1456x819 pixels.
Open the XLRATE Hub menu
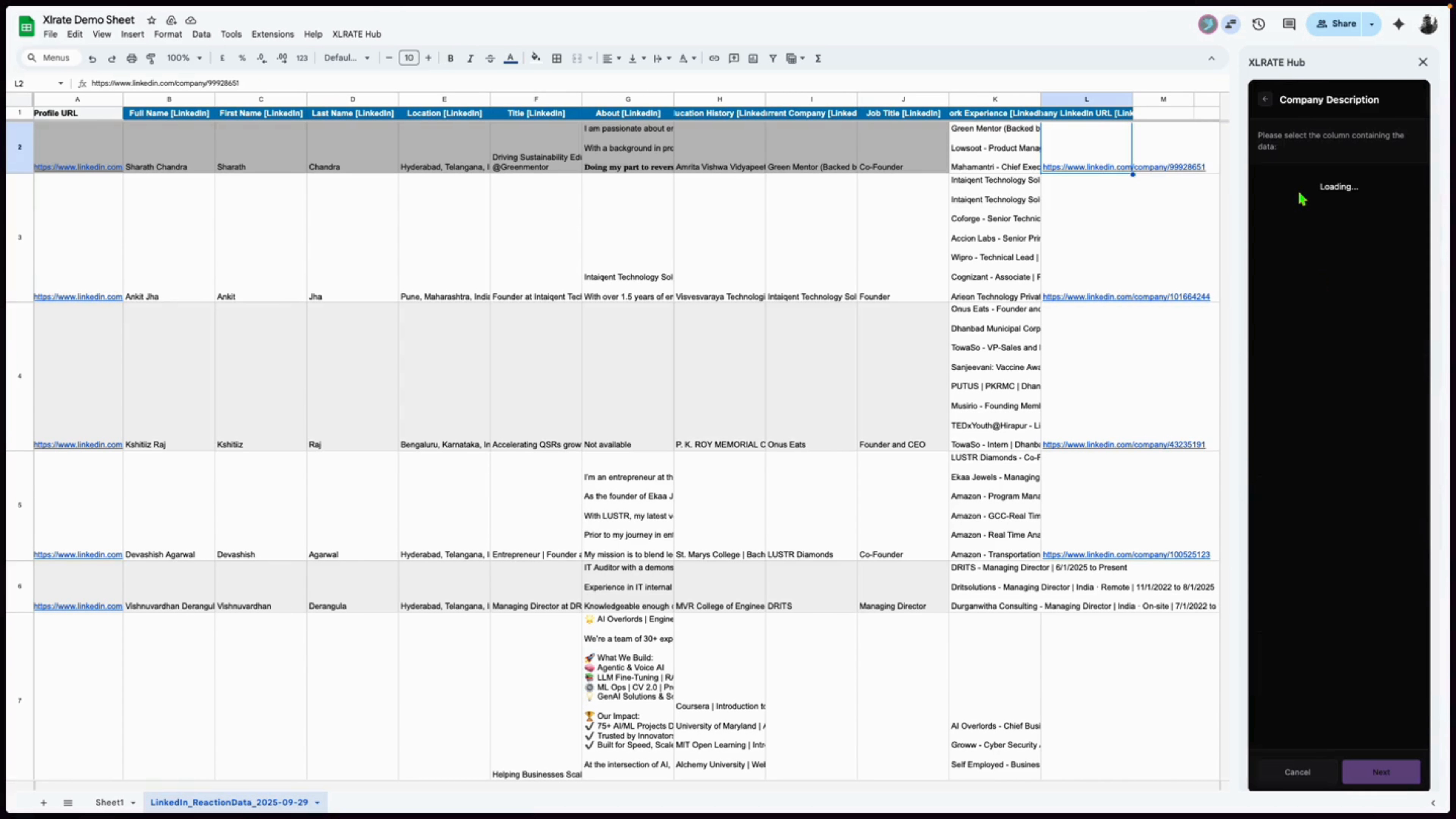pos(356,34)
